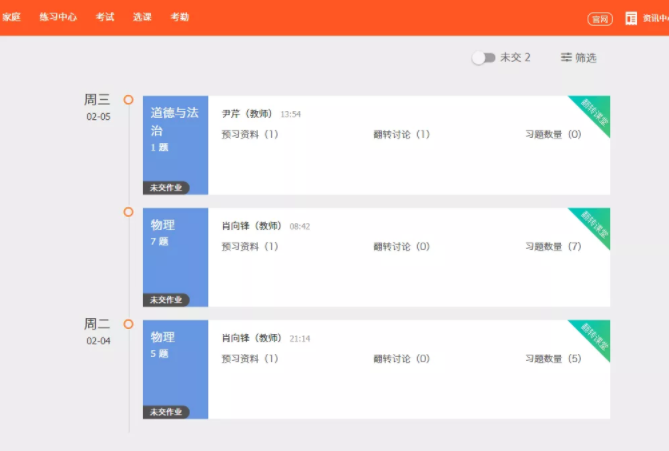Open 考勤 attendance page
Screen dimensions: 669x451
pyautogui.click(x=179, y=17)
